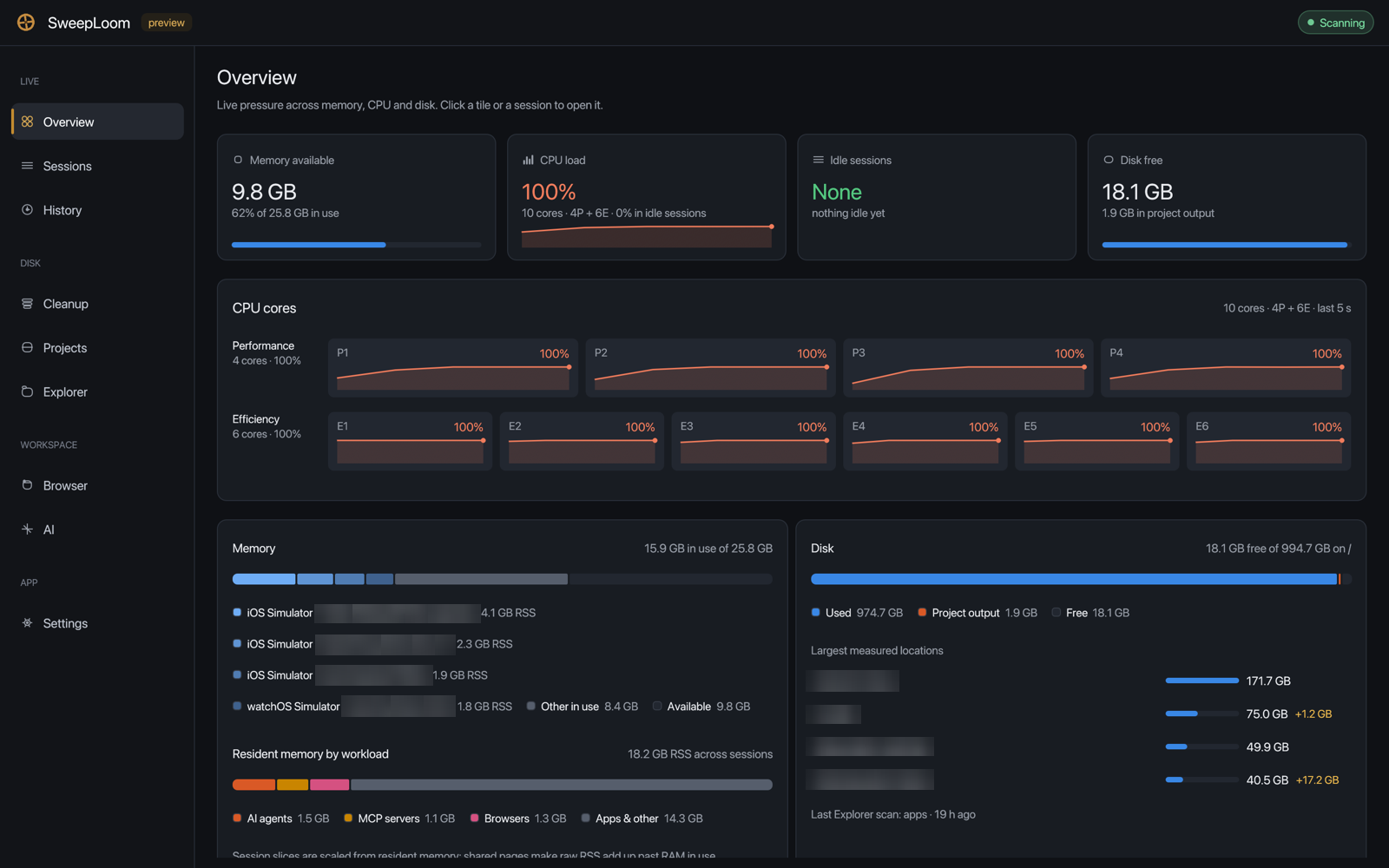
Task: Click the Memory available circle icon
Action: pos(238,160)
